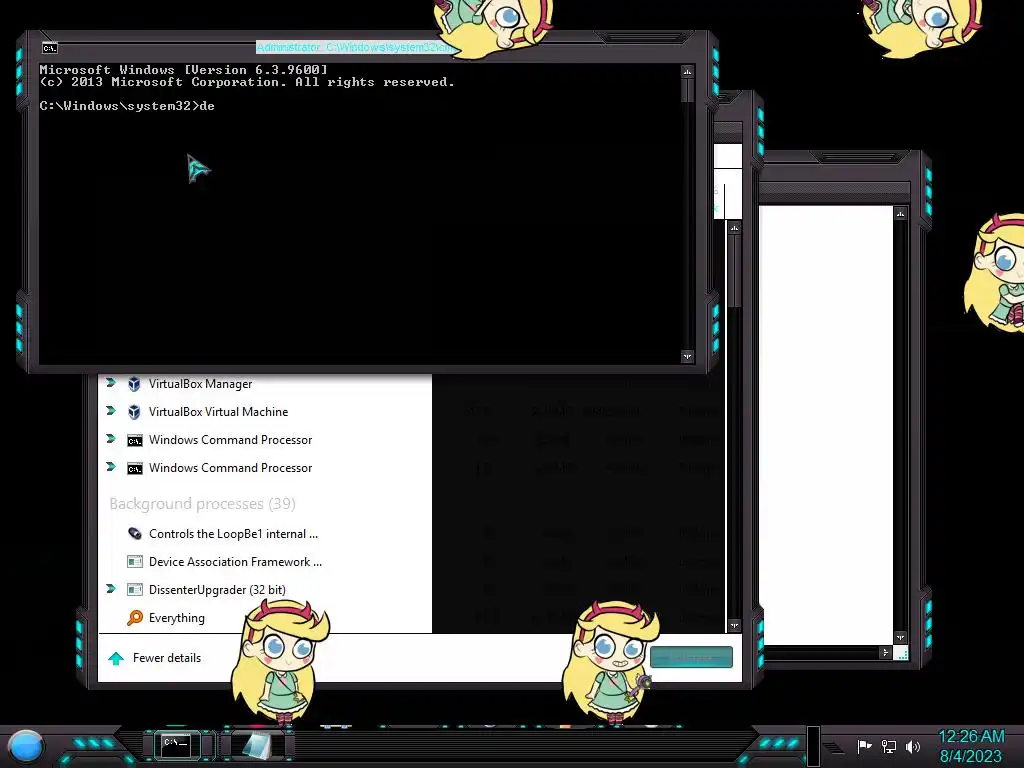Click the Command Prompt title bar icon
The image size is (1024, 768).
coord(50,48)
